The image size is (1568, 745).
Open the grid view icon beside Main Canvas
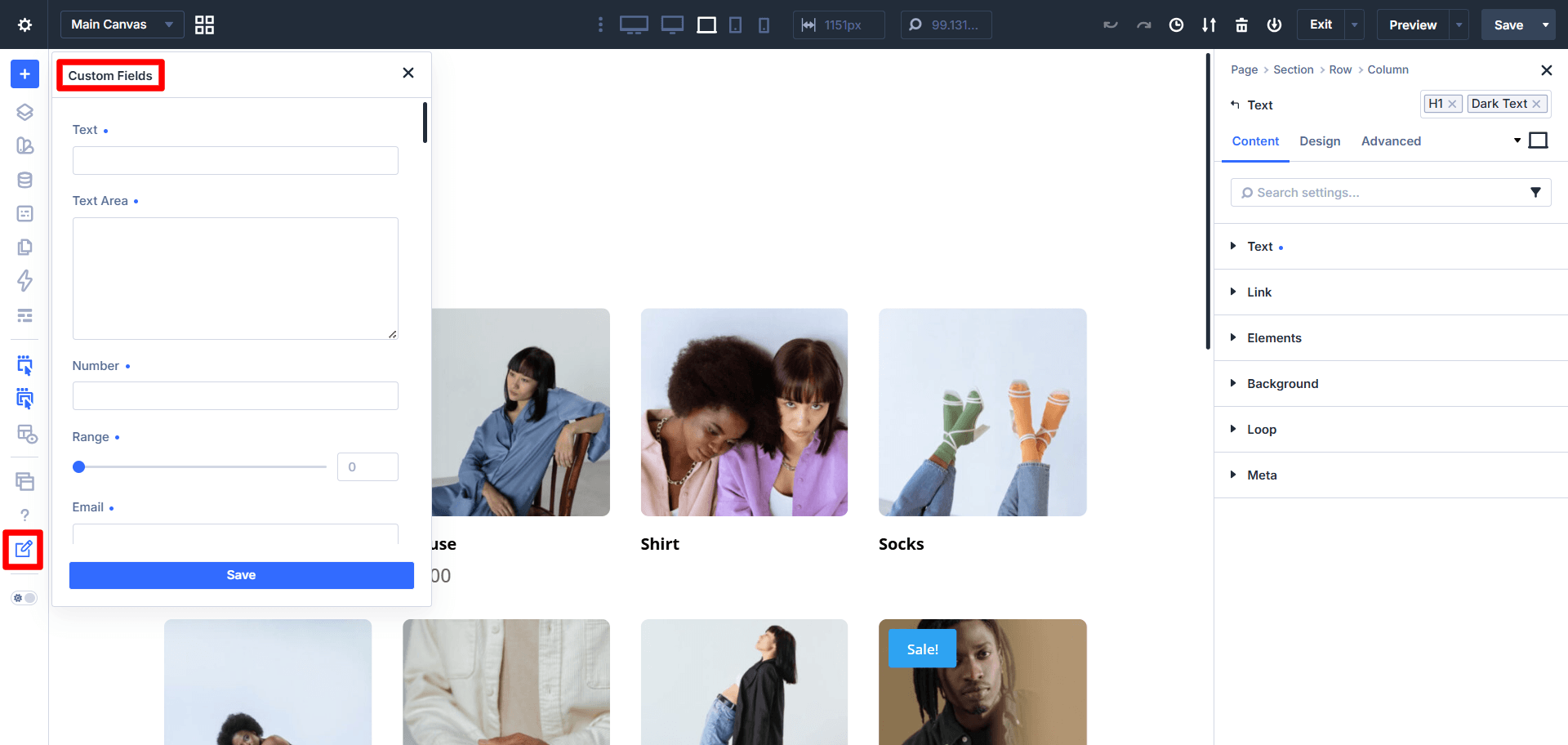coord(204,25)
